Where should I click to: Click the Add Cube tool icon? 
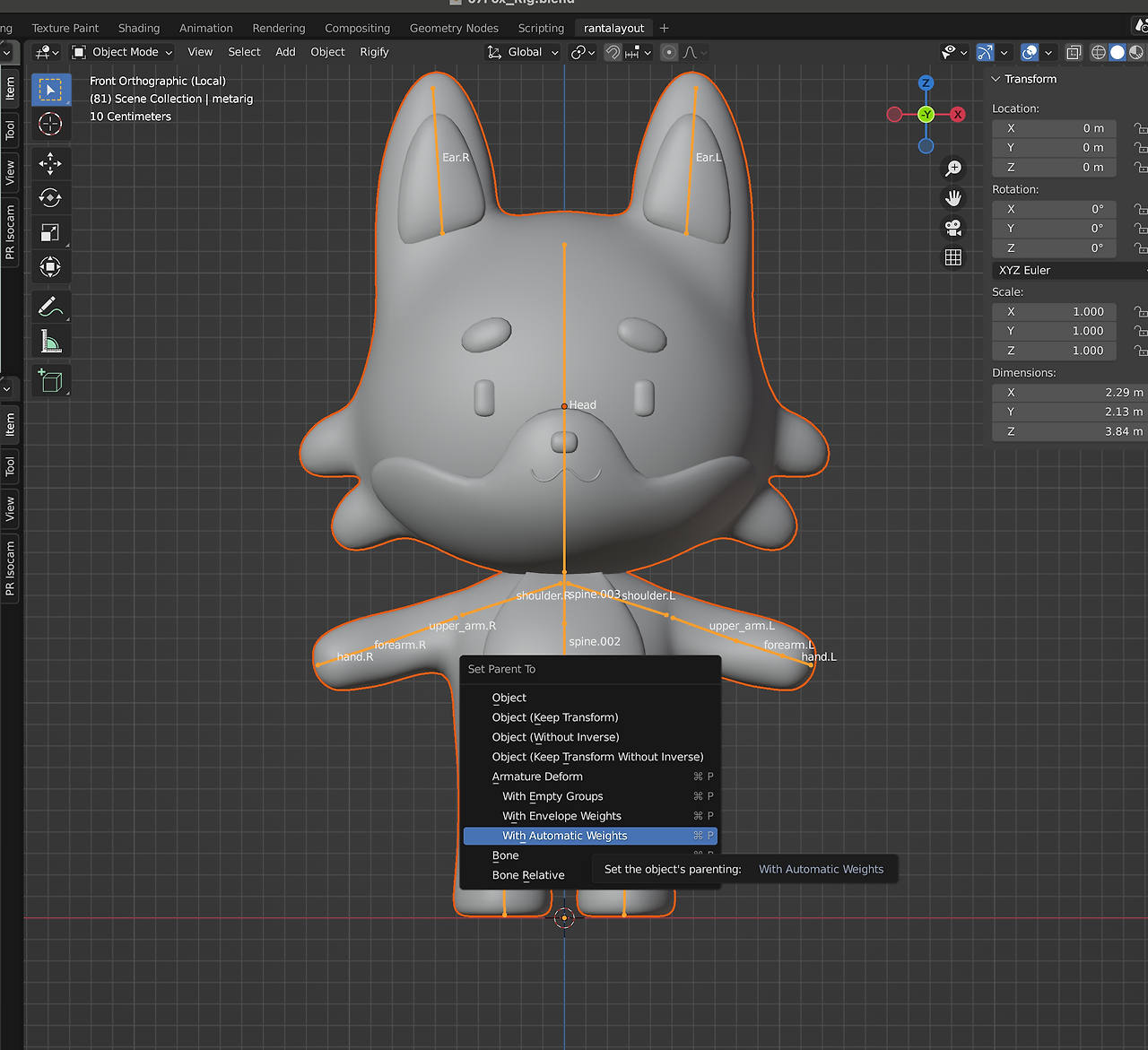click(x=50, y=381)
